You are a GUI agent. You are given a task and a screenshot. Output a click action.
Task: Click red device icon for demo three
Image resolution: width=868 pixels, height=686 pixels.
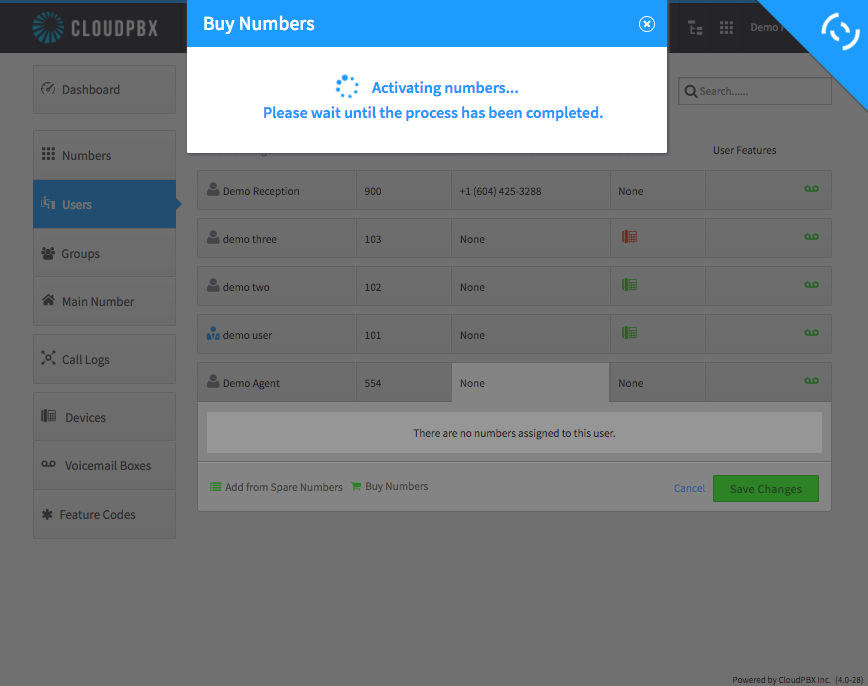629,237
